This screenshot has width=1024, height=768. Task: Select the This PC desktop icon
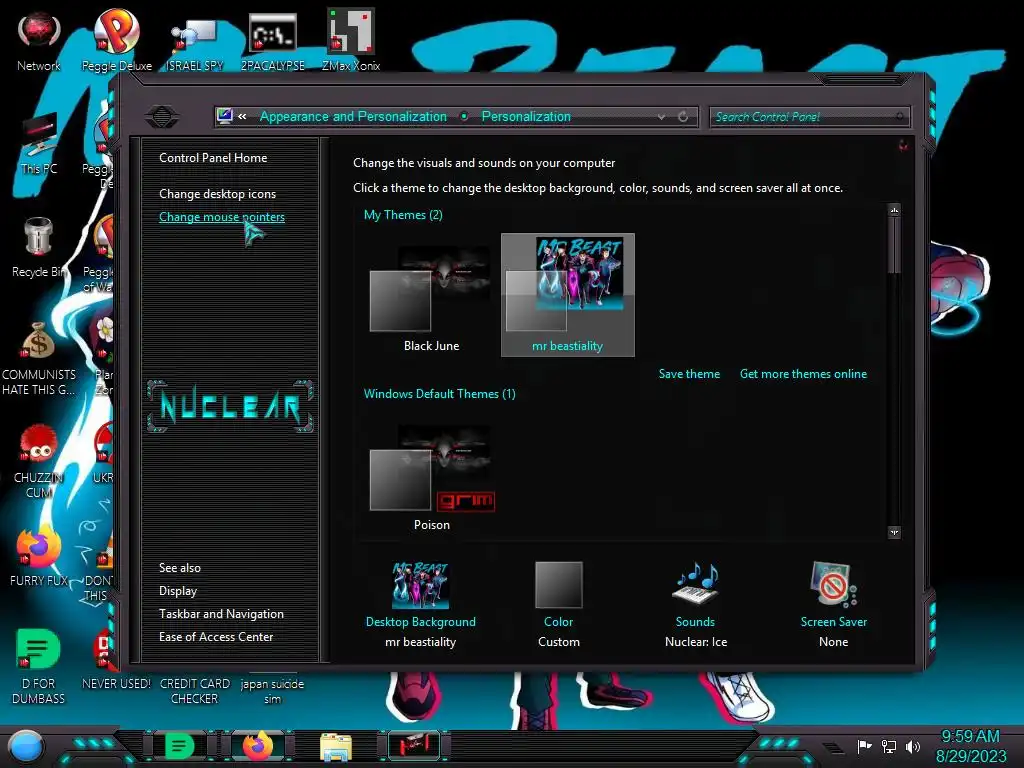pyautogui.click(x=39, y=144)
